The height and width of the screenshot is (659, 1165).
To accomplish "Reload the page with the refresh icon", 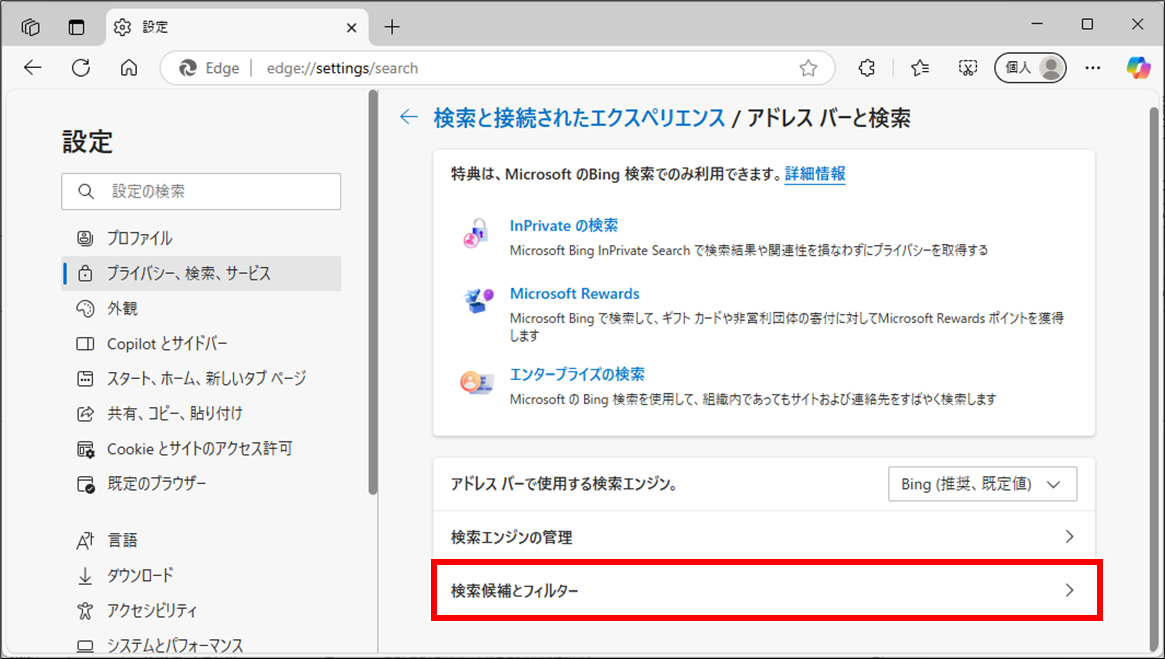I will pyautogui.click(x=81, y=68).
